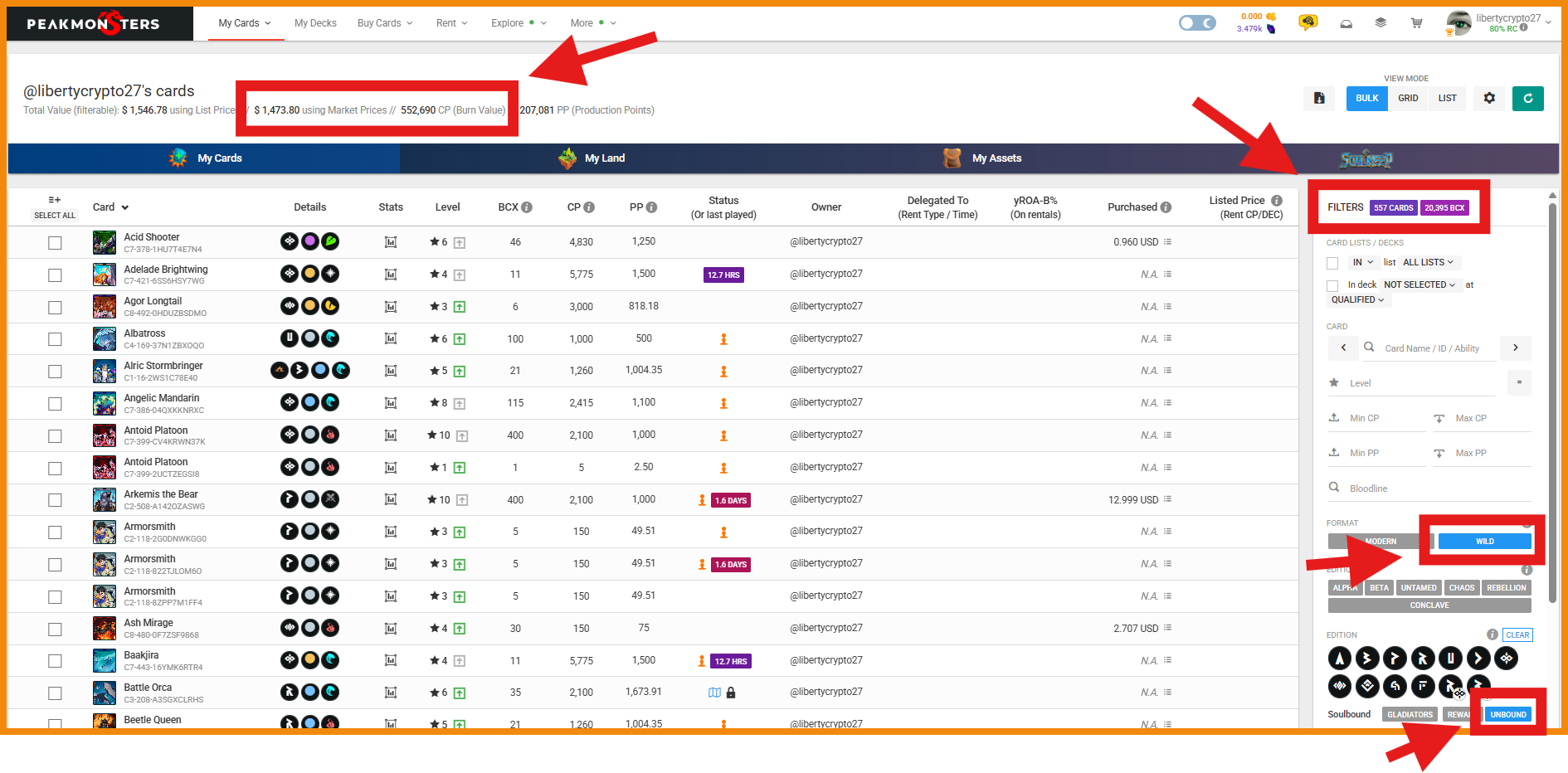This screenshot has height=773, width=1568.
Task: Click the lock icon in Battle Orca row
Action: coord(731,693)
